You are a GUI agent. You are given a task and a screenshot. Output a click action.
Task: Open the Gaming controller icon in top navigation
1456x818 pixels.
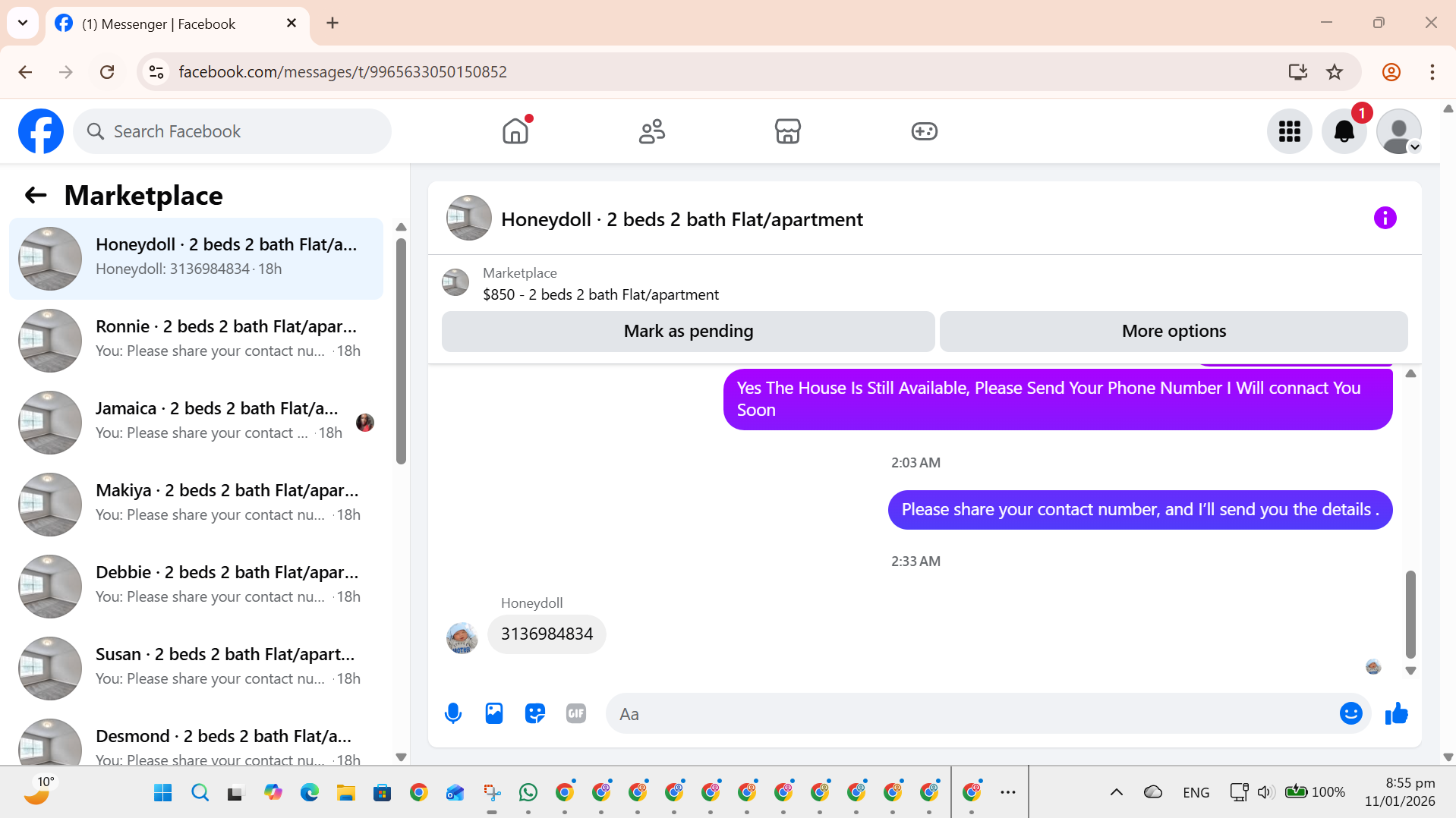pyautogui.click(x=925, y=131)
